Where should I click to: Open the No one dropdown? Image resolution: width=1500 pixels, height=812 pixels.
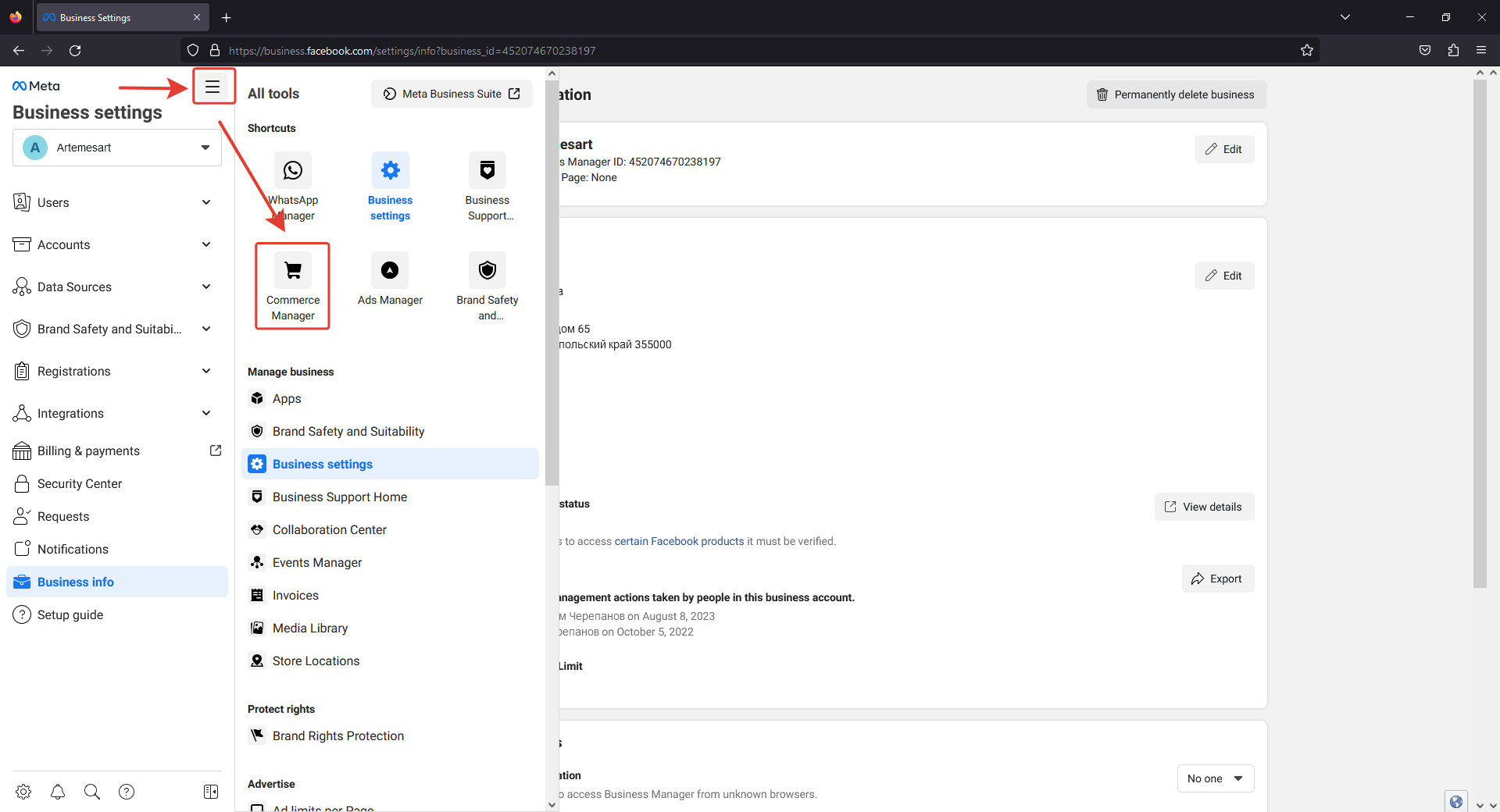tap(1216, 778)
